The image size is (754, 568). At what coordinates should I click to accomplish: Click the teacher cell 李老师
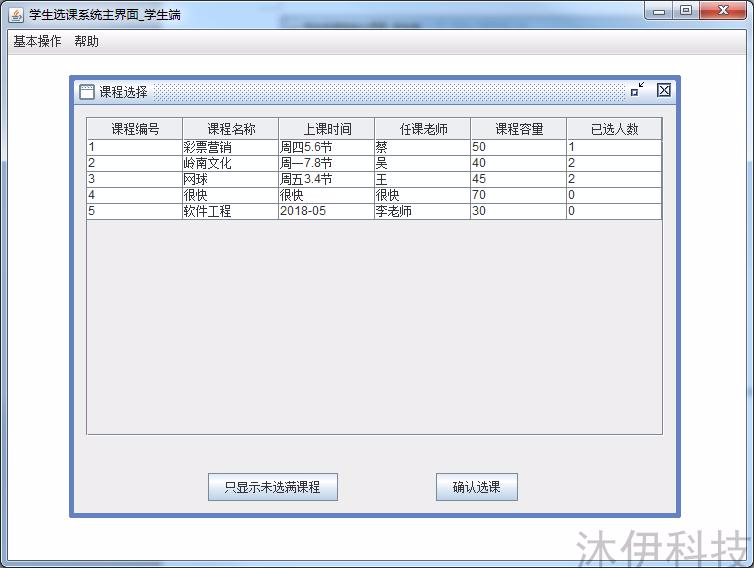point(422,211)
